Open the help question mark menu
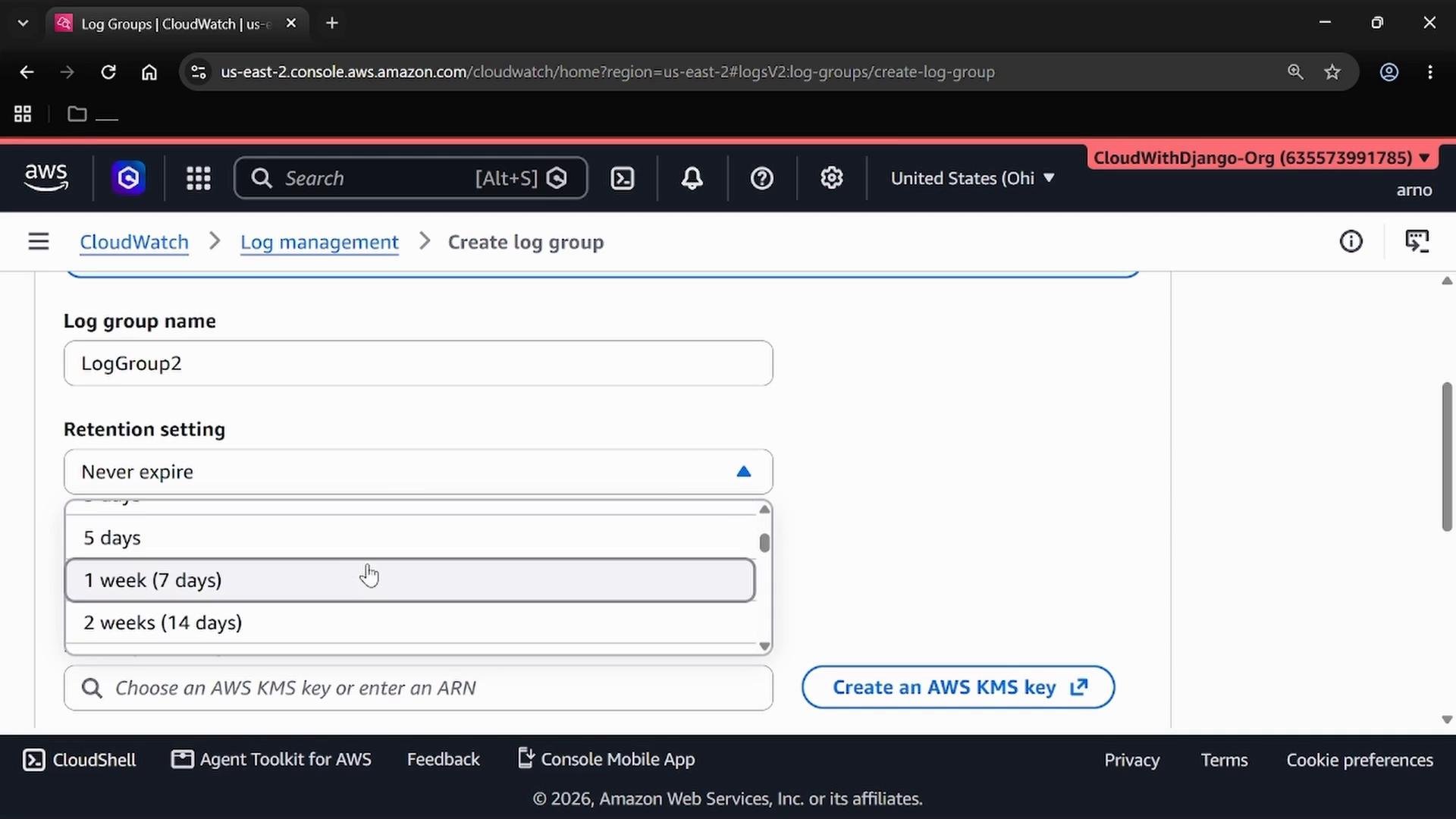Screen dimensions: 1456x819 [761, 178]
